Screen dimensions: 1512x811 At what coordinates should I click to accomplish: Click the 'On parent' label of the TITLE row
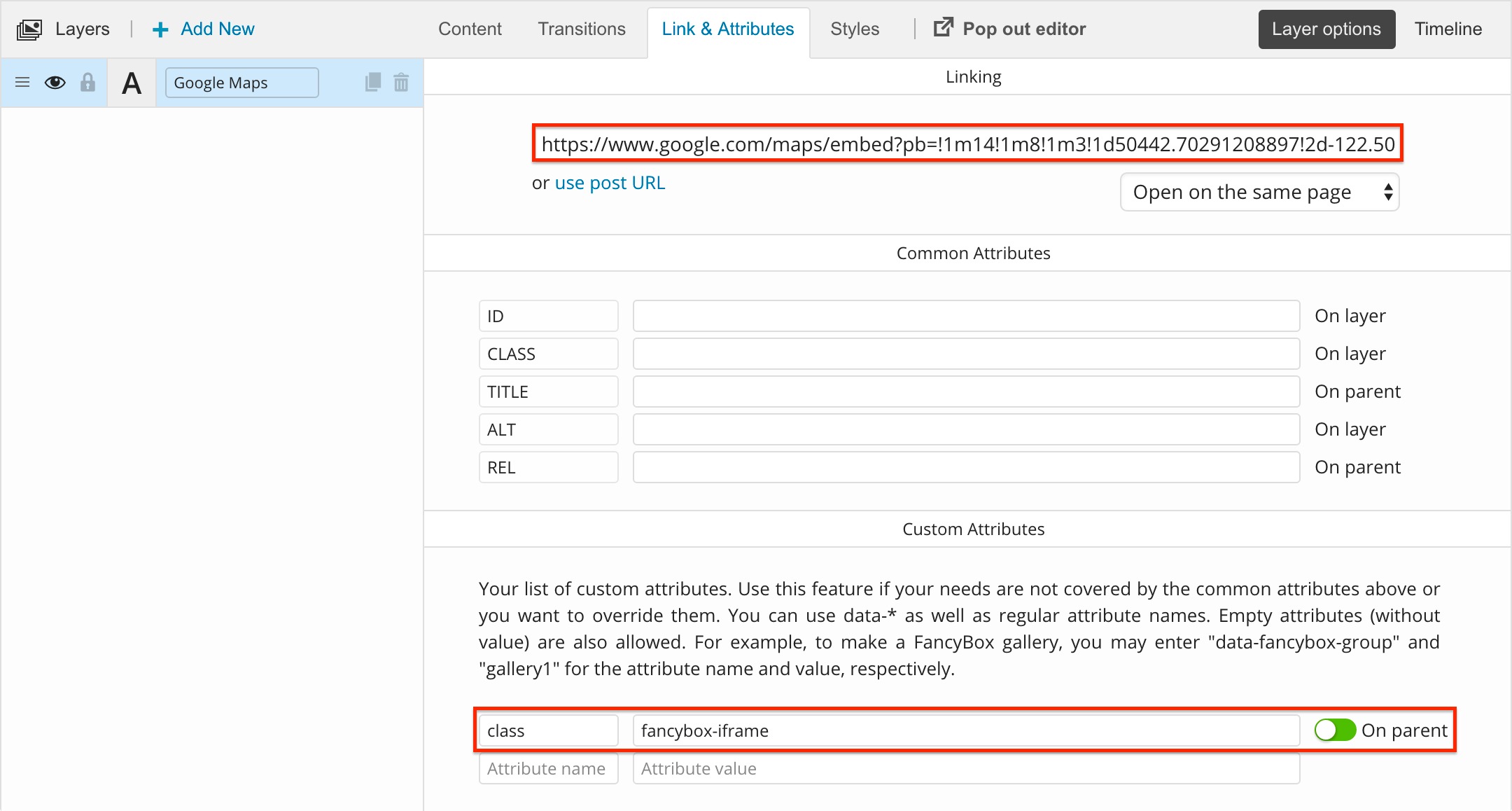coord(1357,391)
